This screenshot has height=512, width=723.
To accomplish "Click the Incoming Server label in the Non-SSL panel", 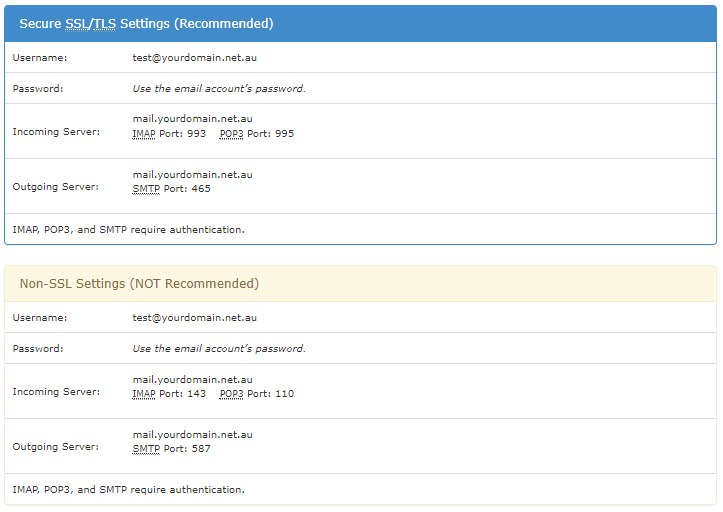I will (56, 392).
